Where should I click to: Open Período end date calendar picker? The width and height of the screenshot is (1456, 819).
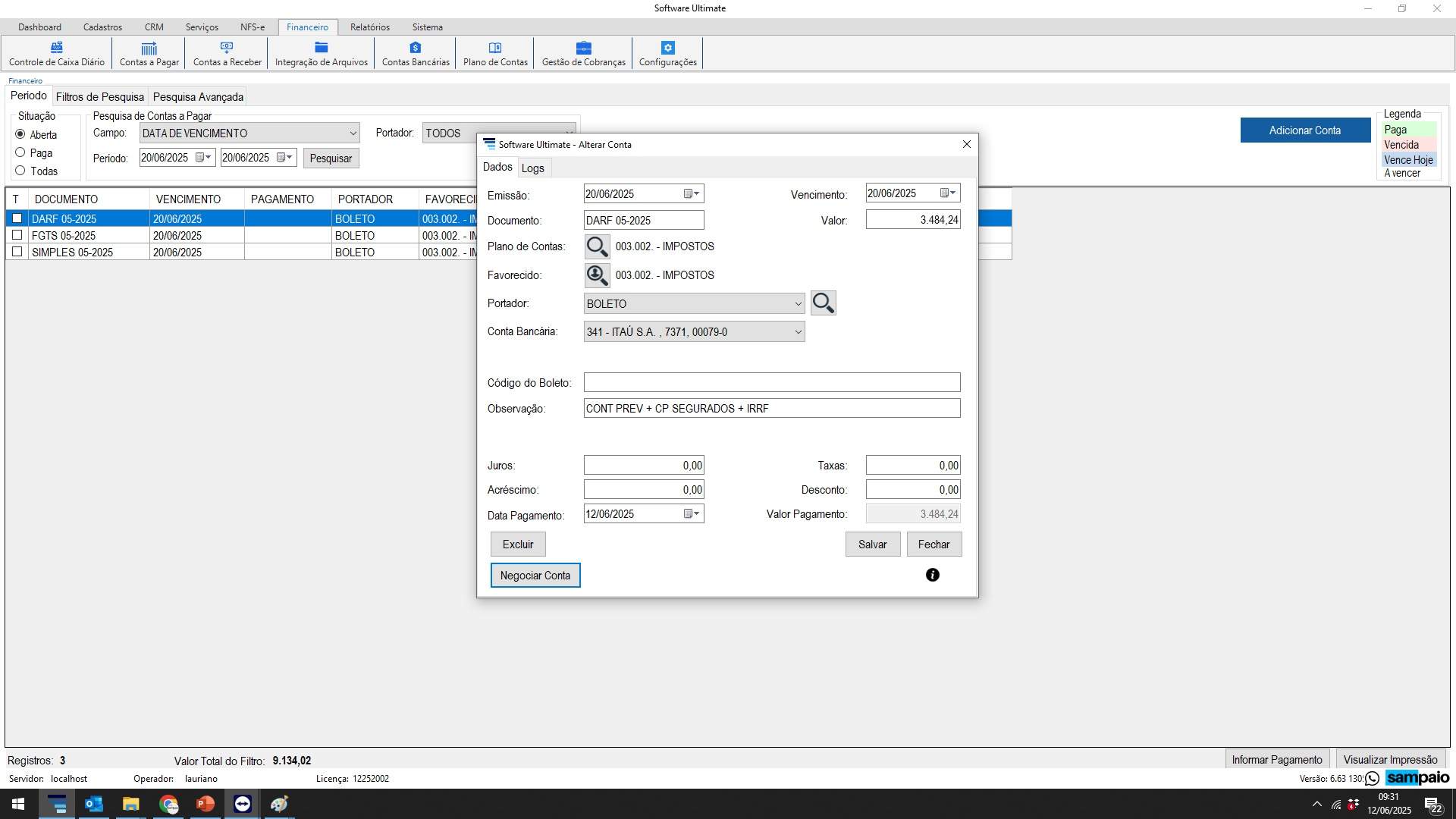[284, 158]
